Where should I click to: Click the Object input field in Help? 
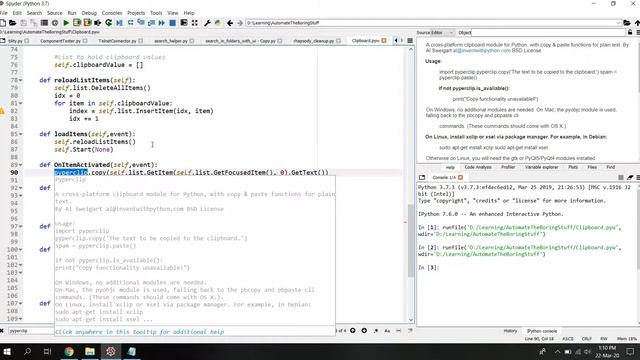click(x=548, y=32)
